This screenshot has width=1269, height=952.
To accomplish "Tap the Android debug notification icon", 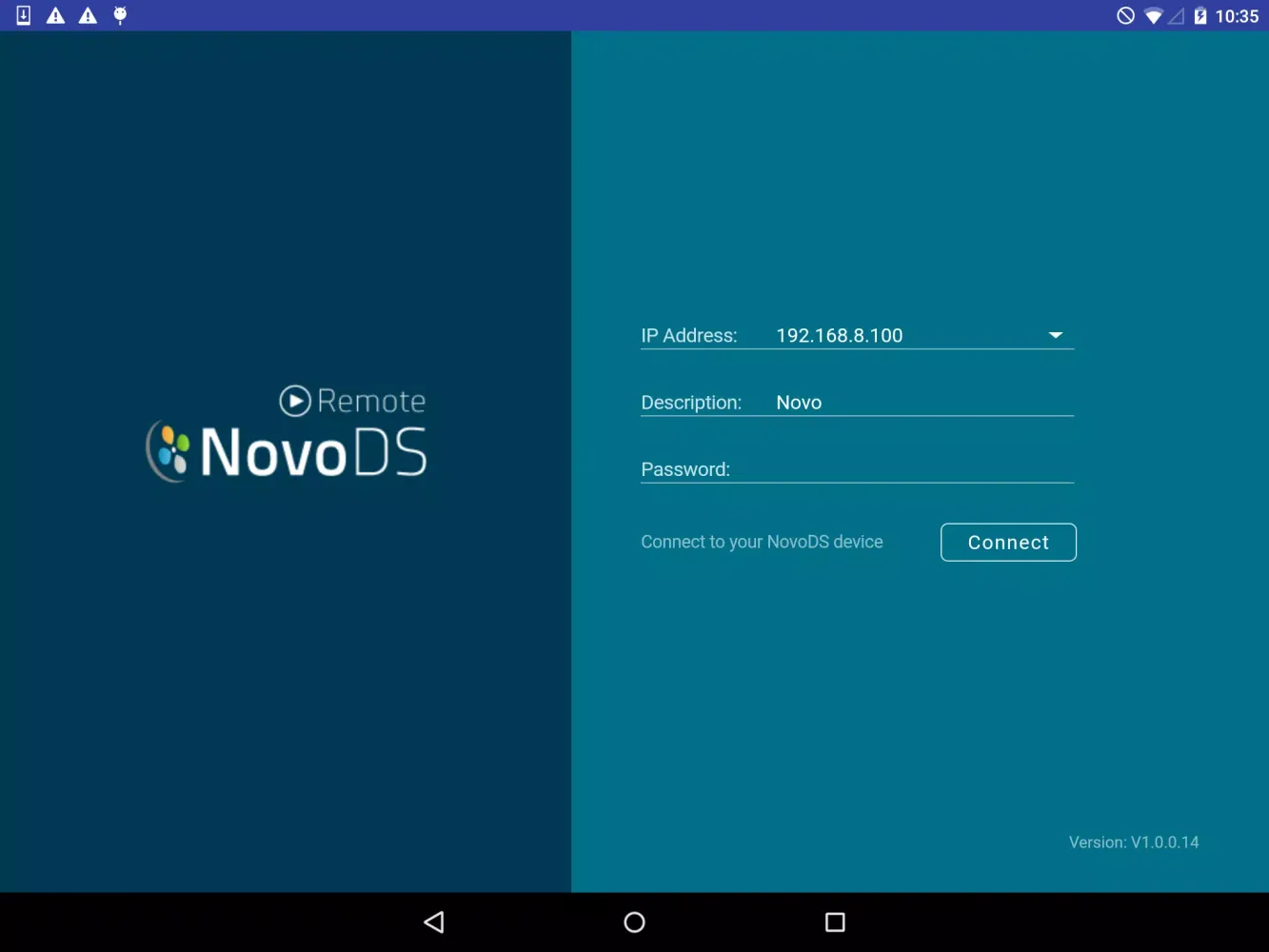I will point(120,15).
